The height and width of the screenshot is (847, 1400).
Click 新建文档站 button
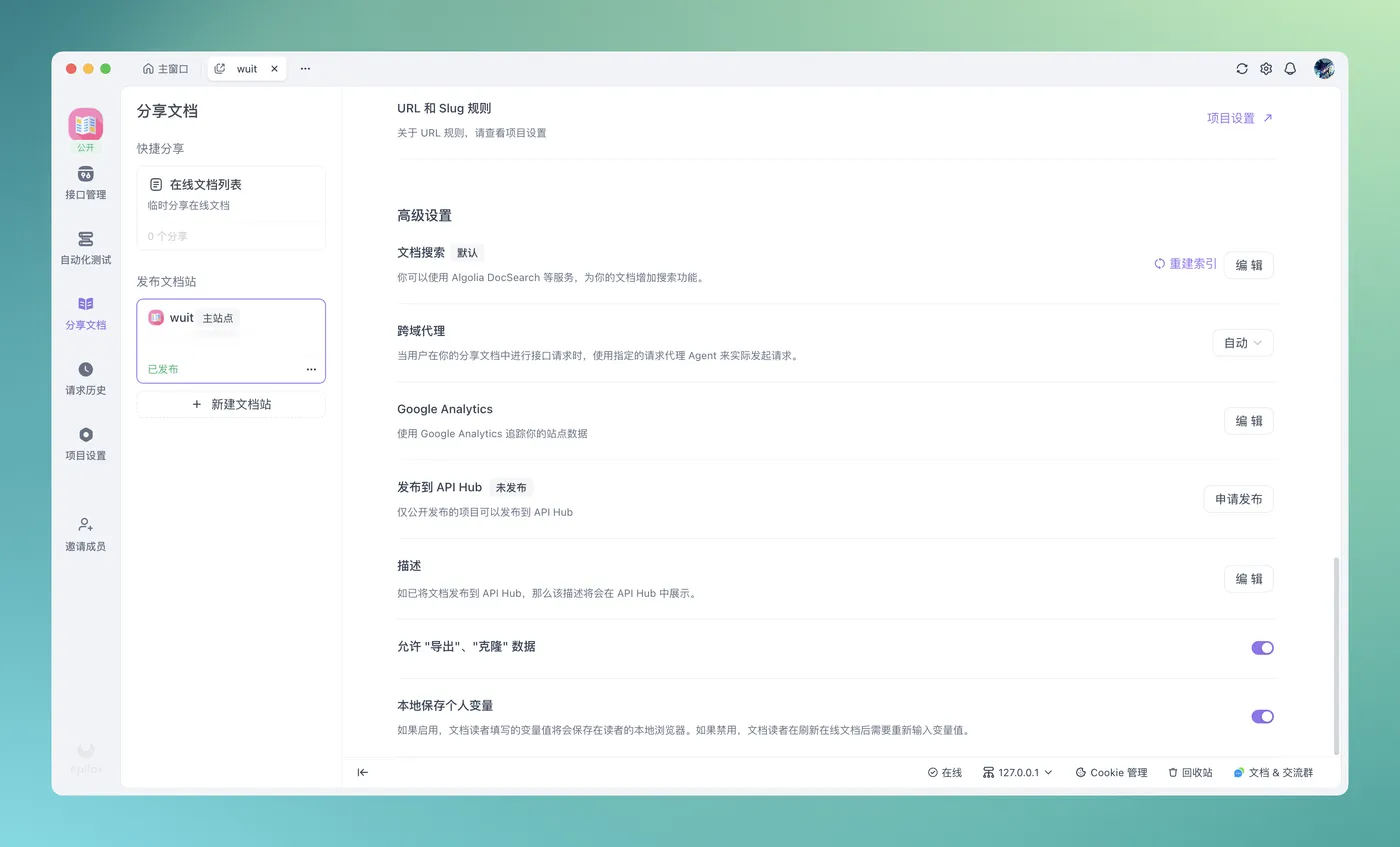click(x=231, y=404)
